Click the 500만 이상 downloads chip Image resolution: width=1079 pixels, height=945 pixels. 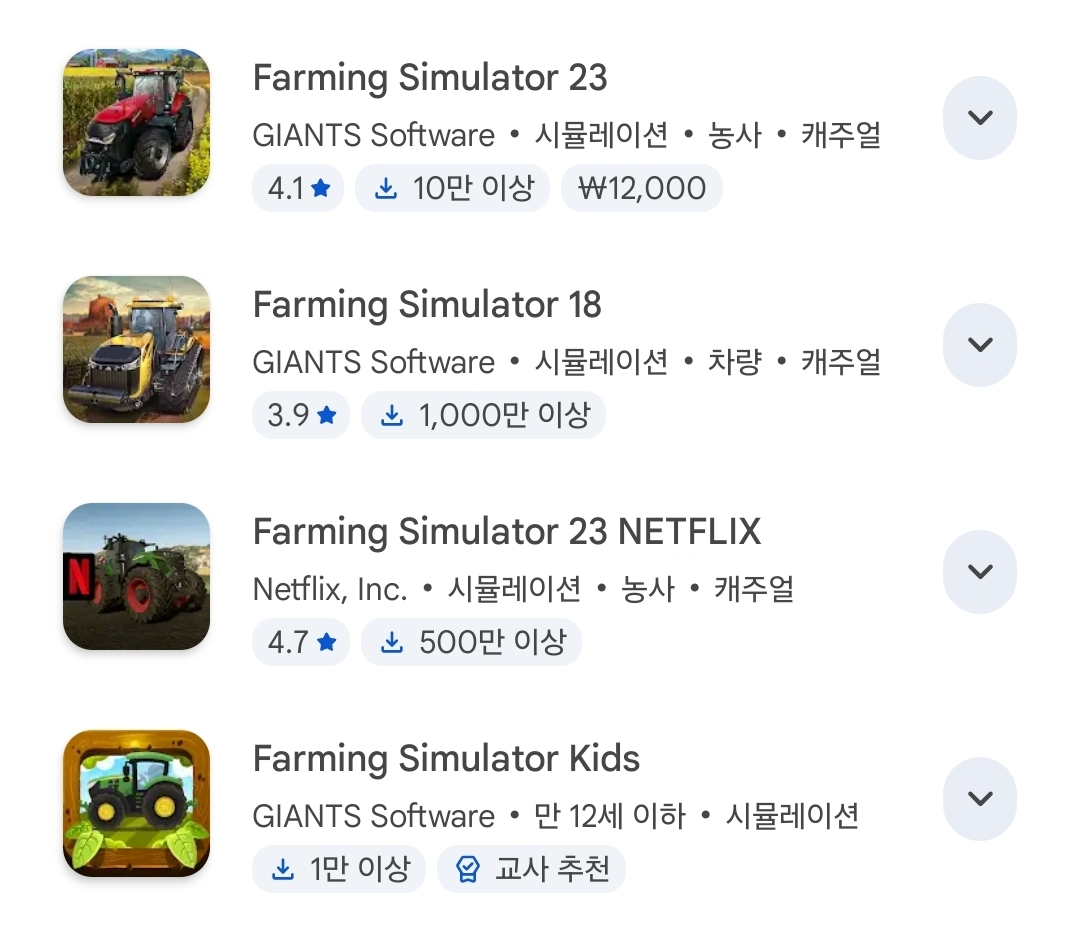(472, 642)
